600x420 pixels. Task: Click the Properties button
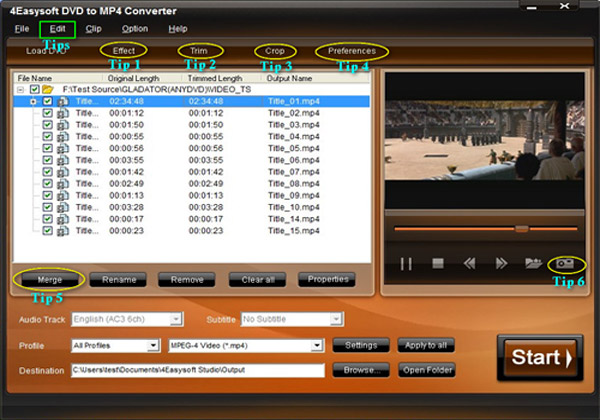click(328, 279)
